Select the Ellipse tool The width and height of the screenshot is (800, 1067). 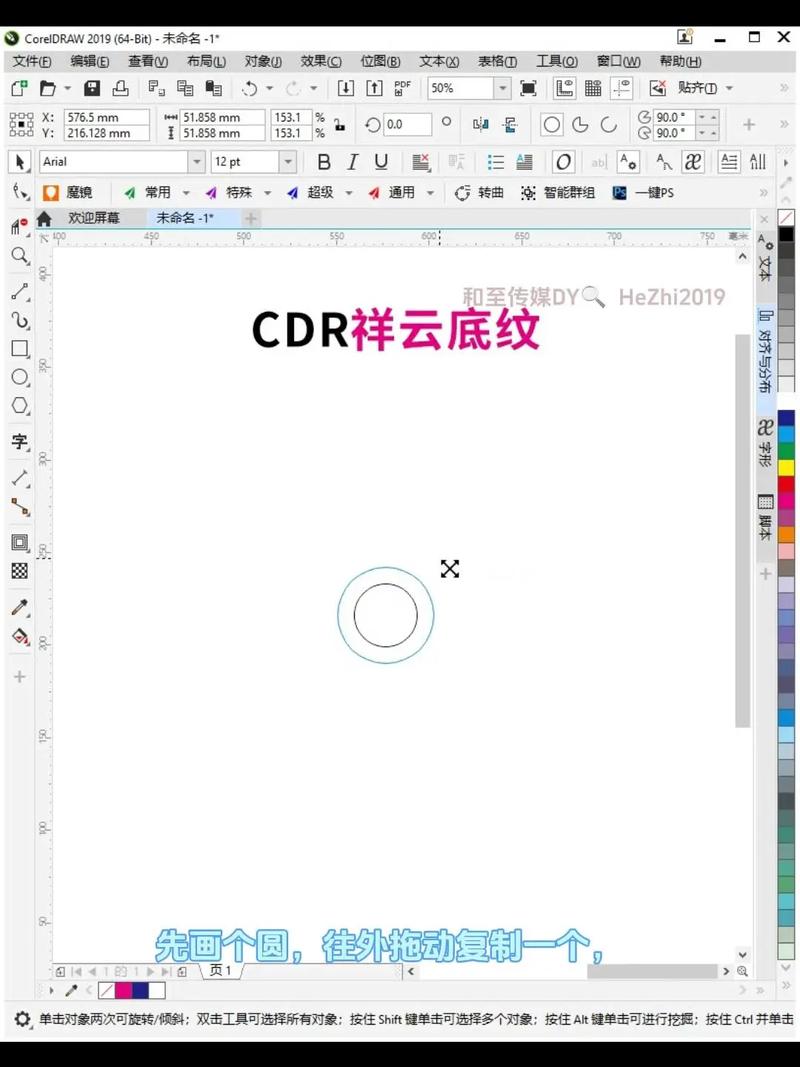[20, 377]
